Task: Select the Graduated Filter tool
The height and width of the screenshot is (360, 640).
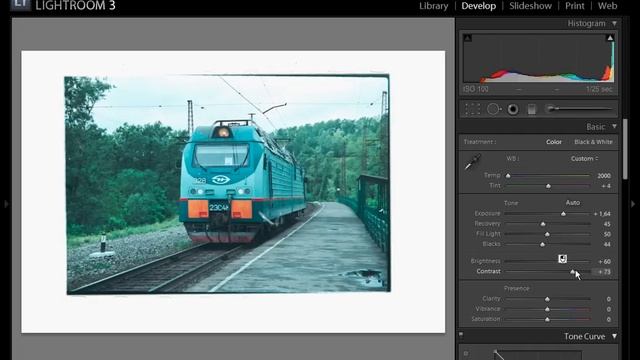Action: 531,109
